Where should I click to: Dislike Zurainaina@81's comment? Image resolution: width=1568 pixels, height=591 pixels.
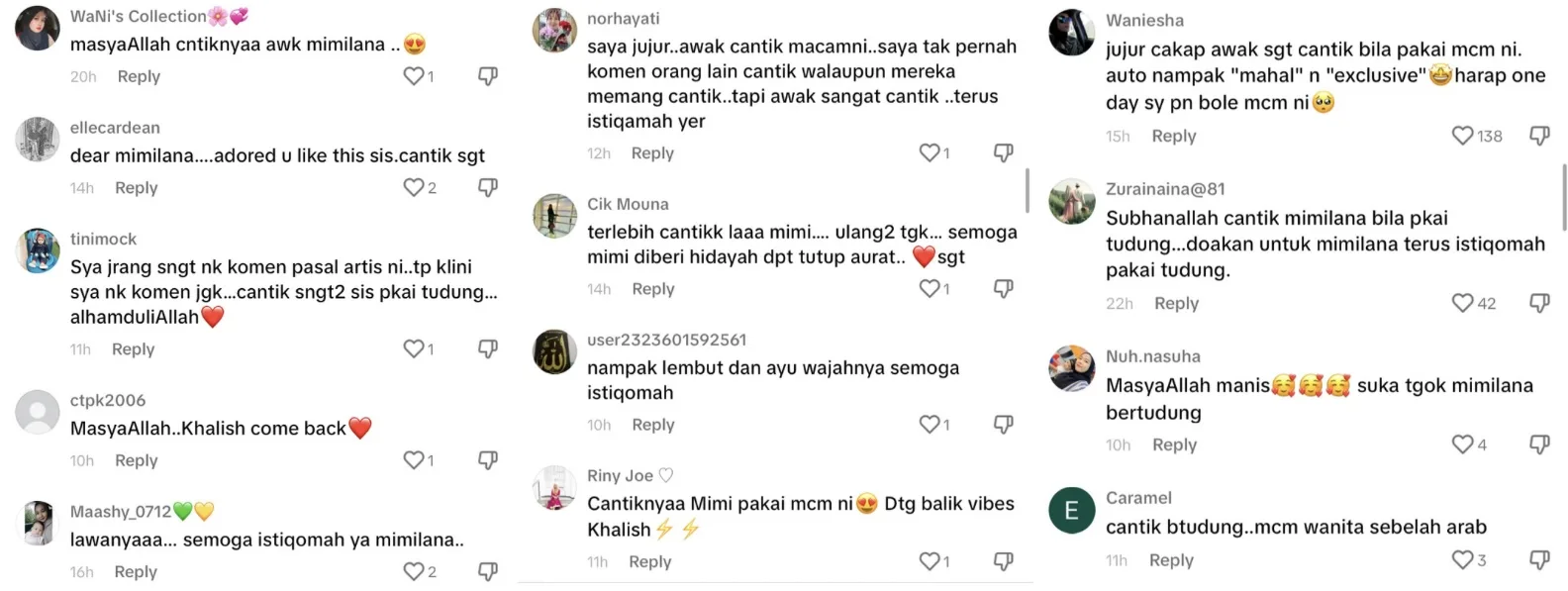[1539, 303]
